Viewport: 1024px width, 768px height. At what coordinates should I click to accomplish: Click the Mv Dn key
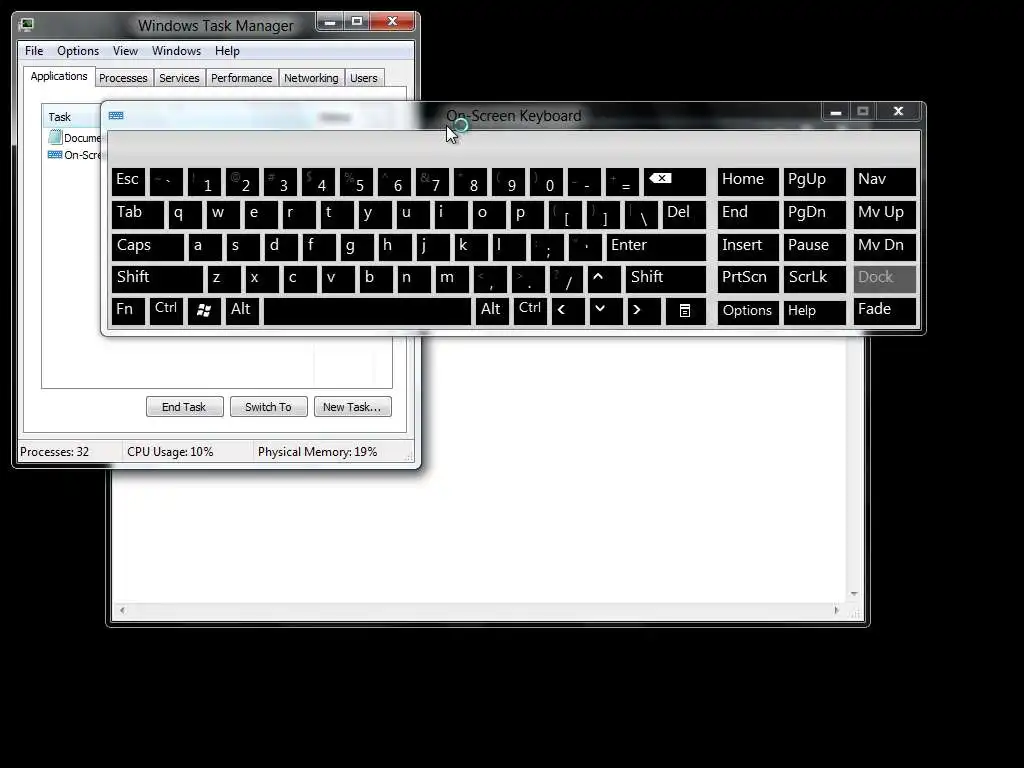pyautogui.click(x=884, y=246)
